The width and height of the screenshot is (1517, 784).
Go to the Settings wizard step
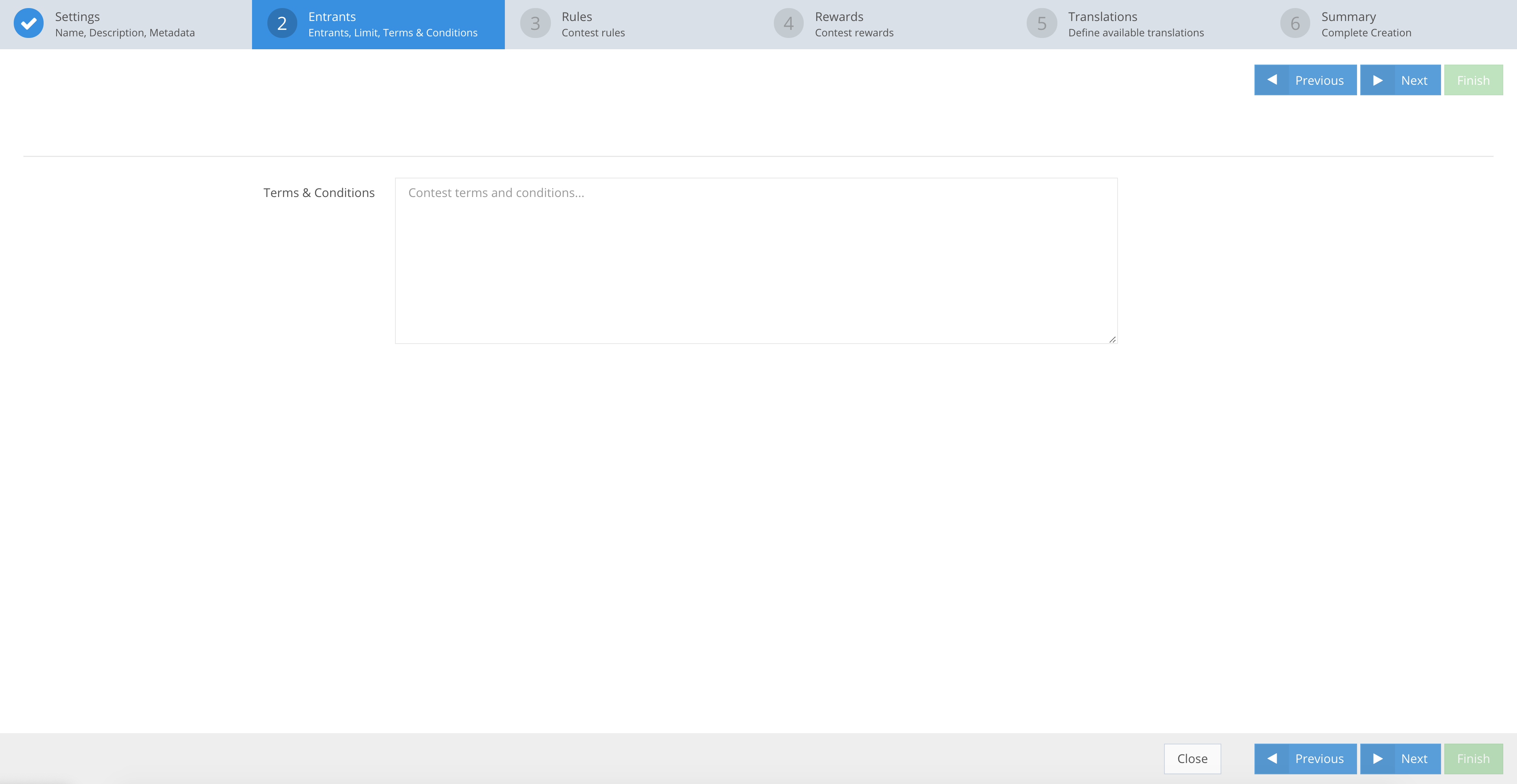click(126, 24)
